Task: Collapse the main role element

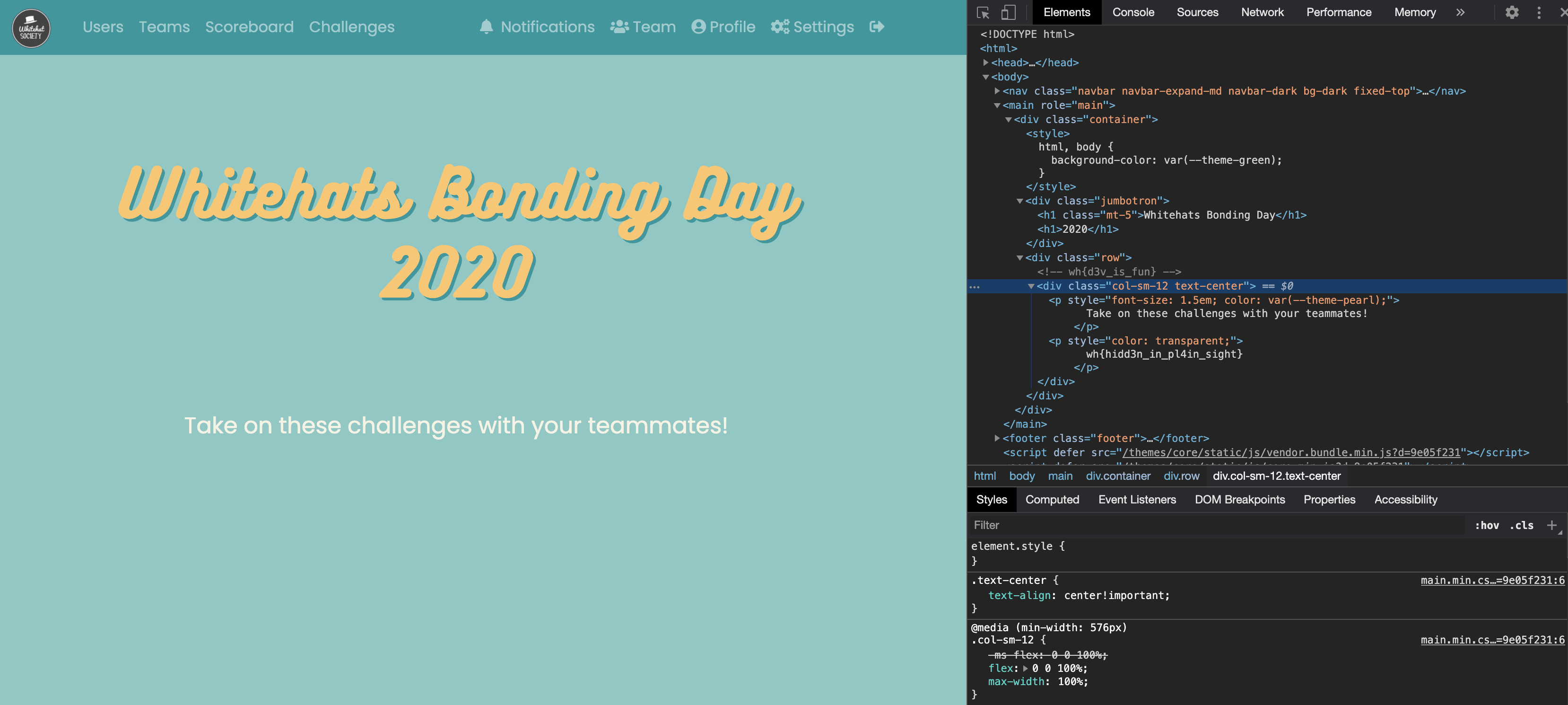Action: point(997,106)
